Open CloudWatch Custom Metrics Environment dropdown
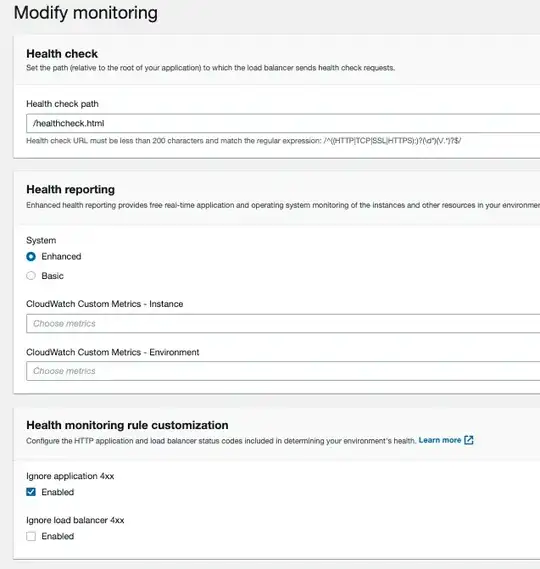Viewport: 540px width, 569px height. pos(283,371)
